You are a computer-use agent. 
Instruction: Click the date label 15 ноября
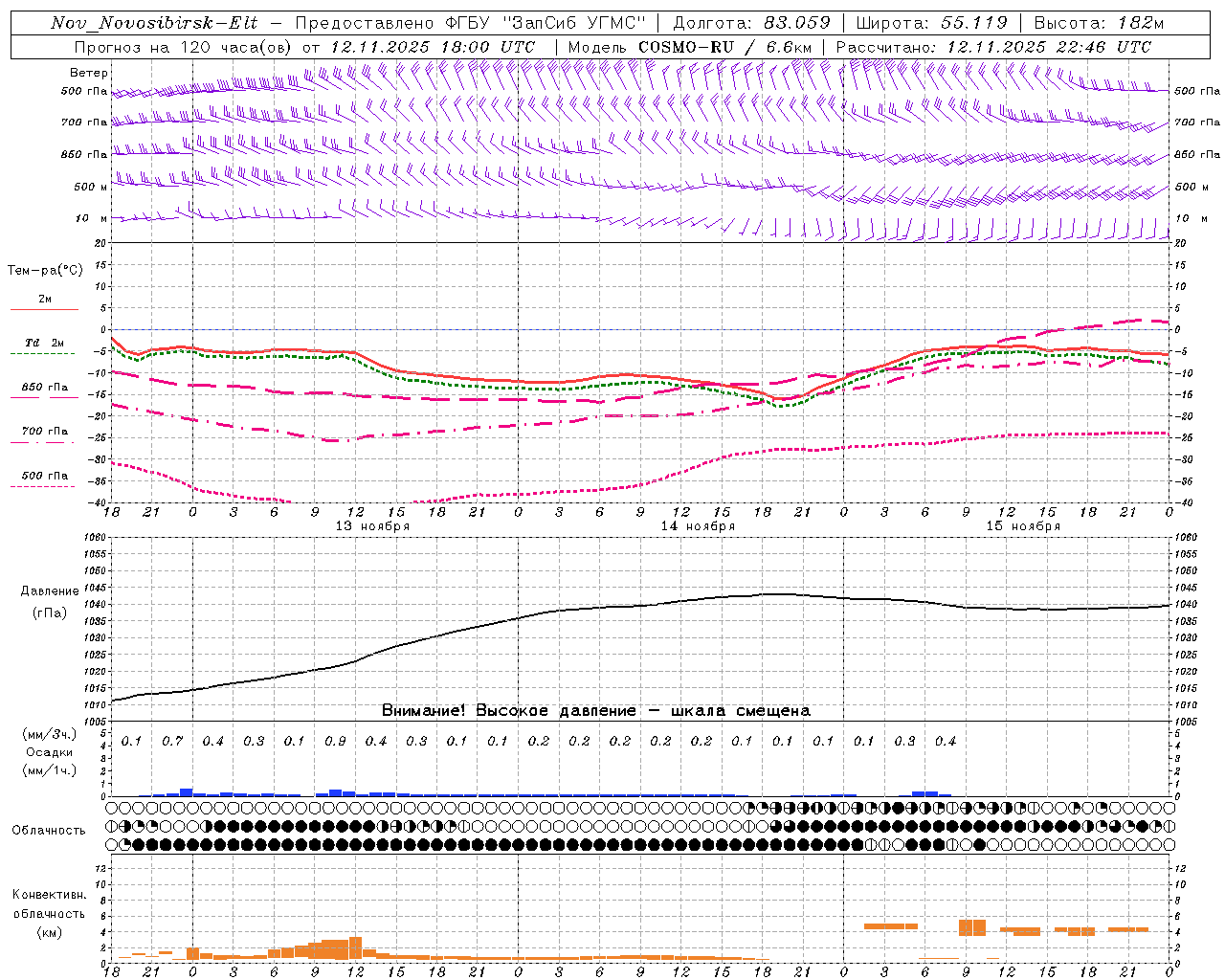1023,526
